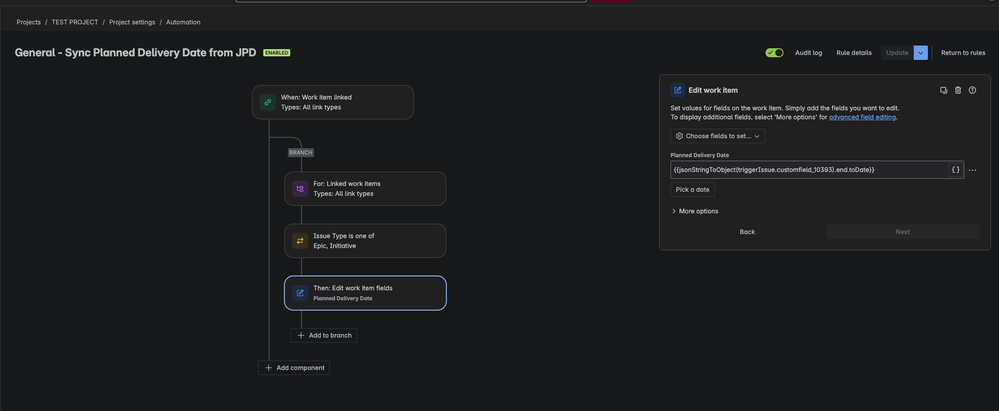Open the three-dot menu beside Planned Delivery Date
The height and width of the screenshot is (411, 999).
tap(972, 170)
